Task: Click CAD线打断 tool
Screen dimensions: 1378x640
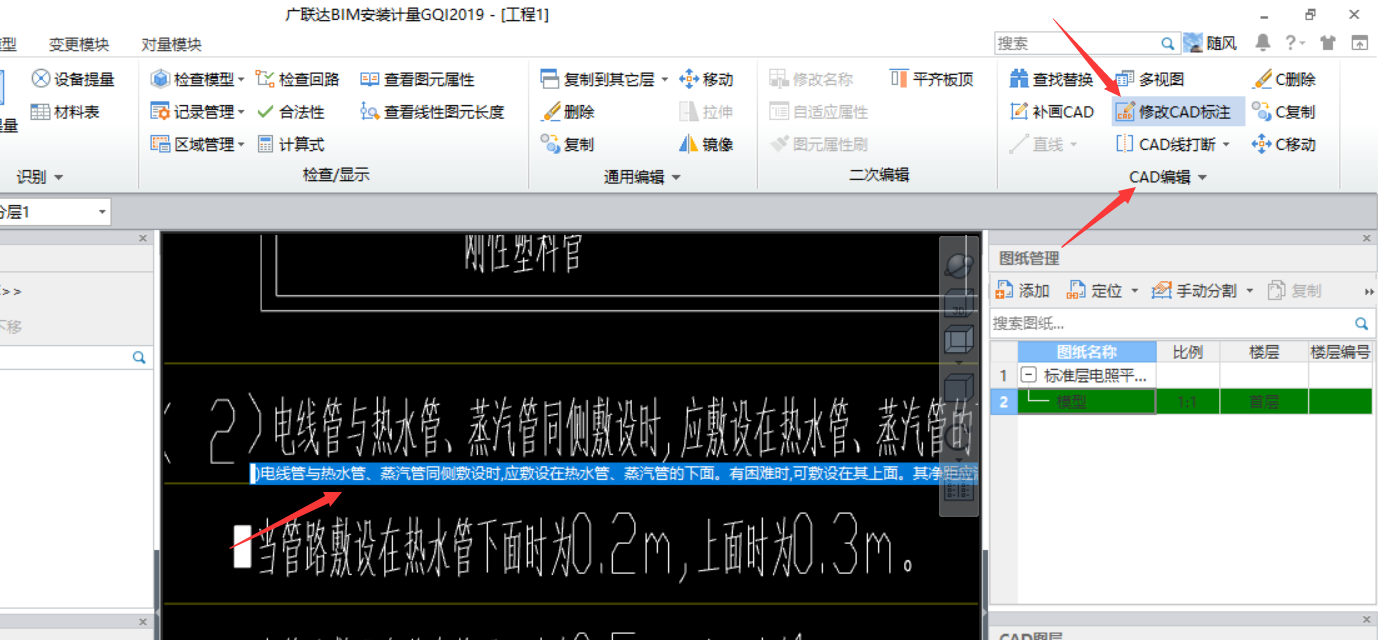Action: [x=1166, y=144]
